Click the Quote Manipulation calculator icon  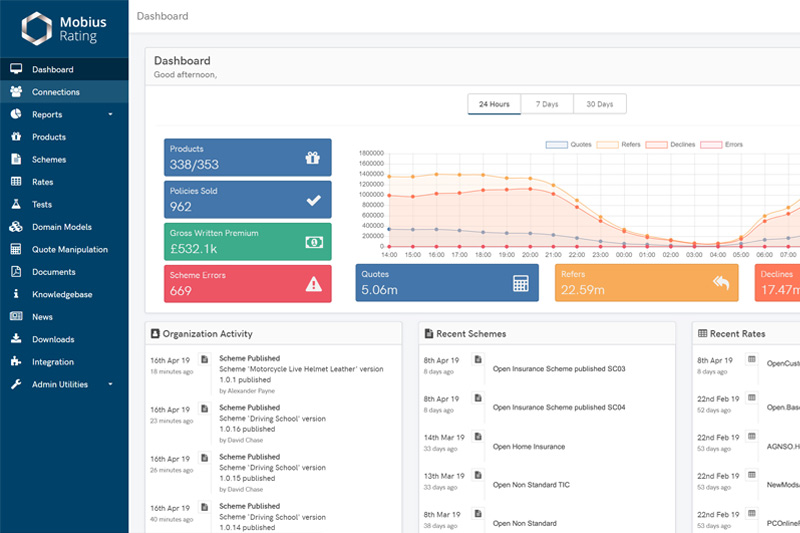coord(16,249)
